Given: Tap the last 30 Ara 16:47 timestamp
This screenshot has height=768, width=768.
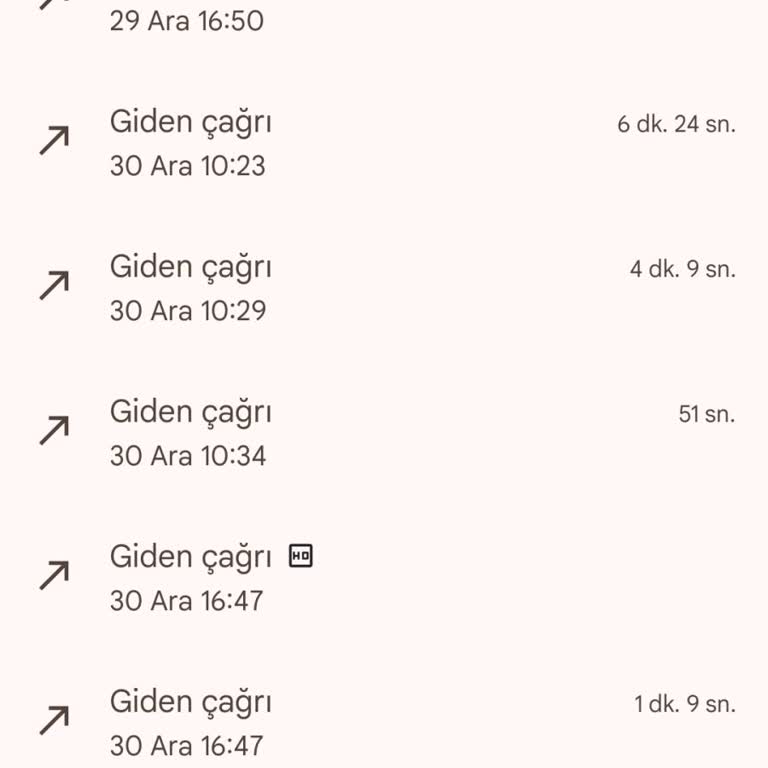Looking at the screenshot, I should coord(186,746).
